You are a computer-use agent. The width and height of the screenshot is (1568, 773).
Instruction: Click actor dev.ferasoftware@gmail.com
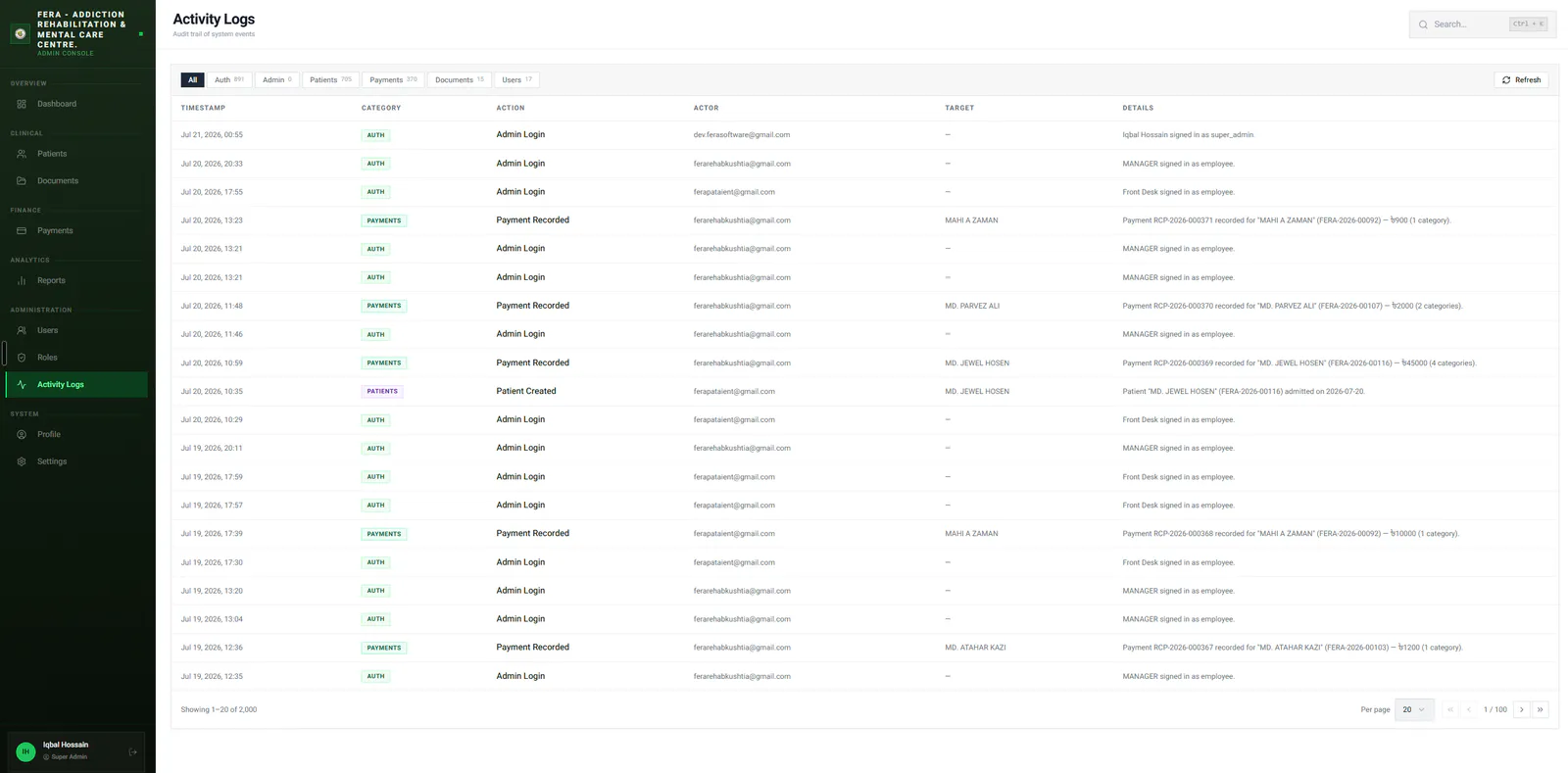click(742, 135)
